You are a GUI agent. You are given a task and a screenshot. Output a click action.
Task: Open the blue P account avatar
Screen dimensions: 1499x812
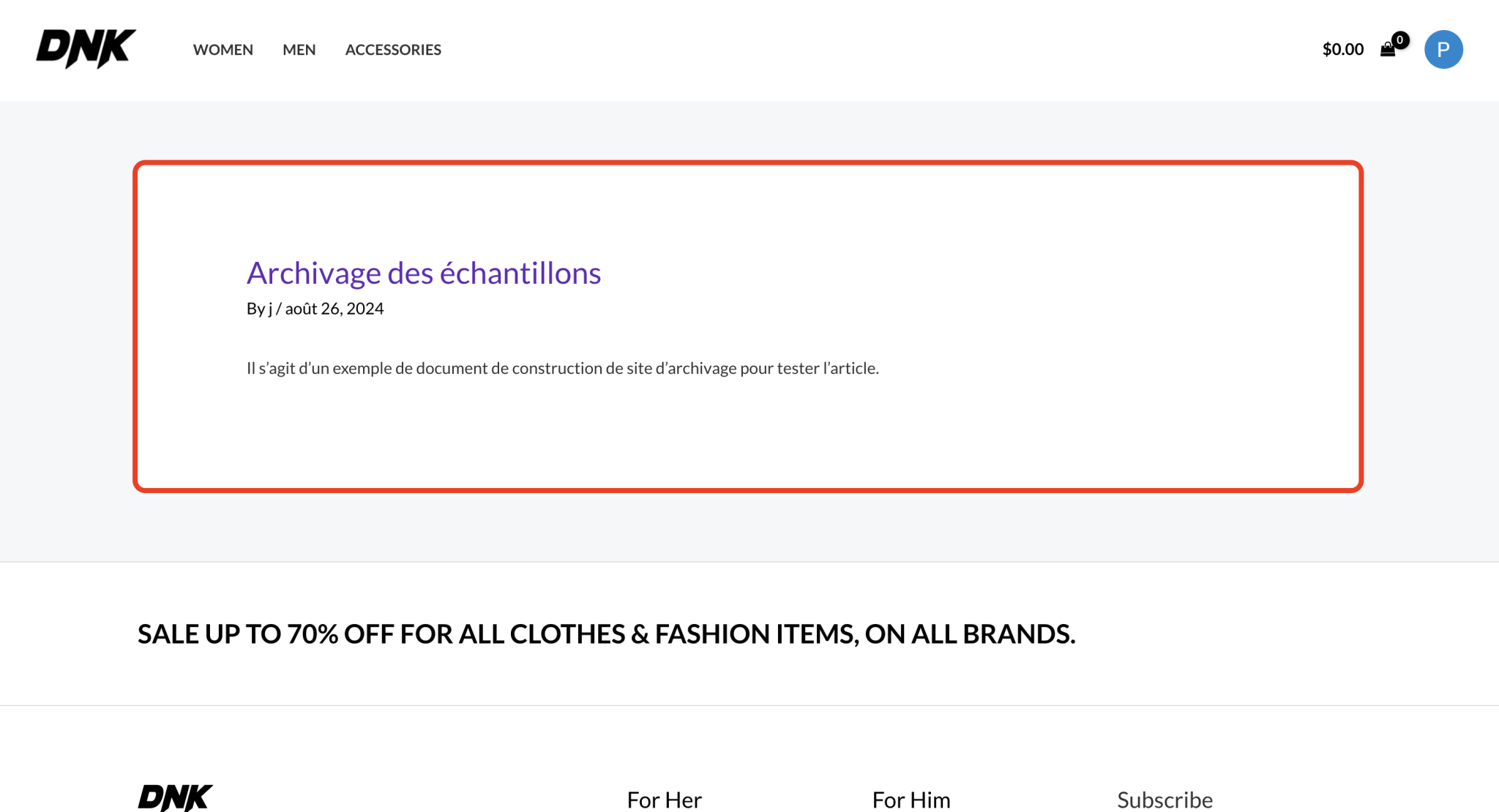click(1443, 50)
